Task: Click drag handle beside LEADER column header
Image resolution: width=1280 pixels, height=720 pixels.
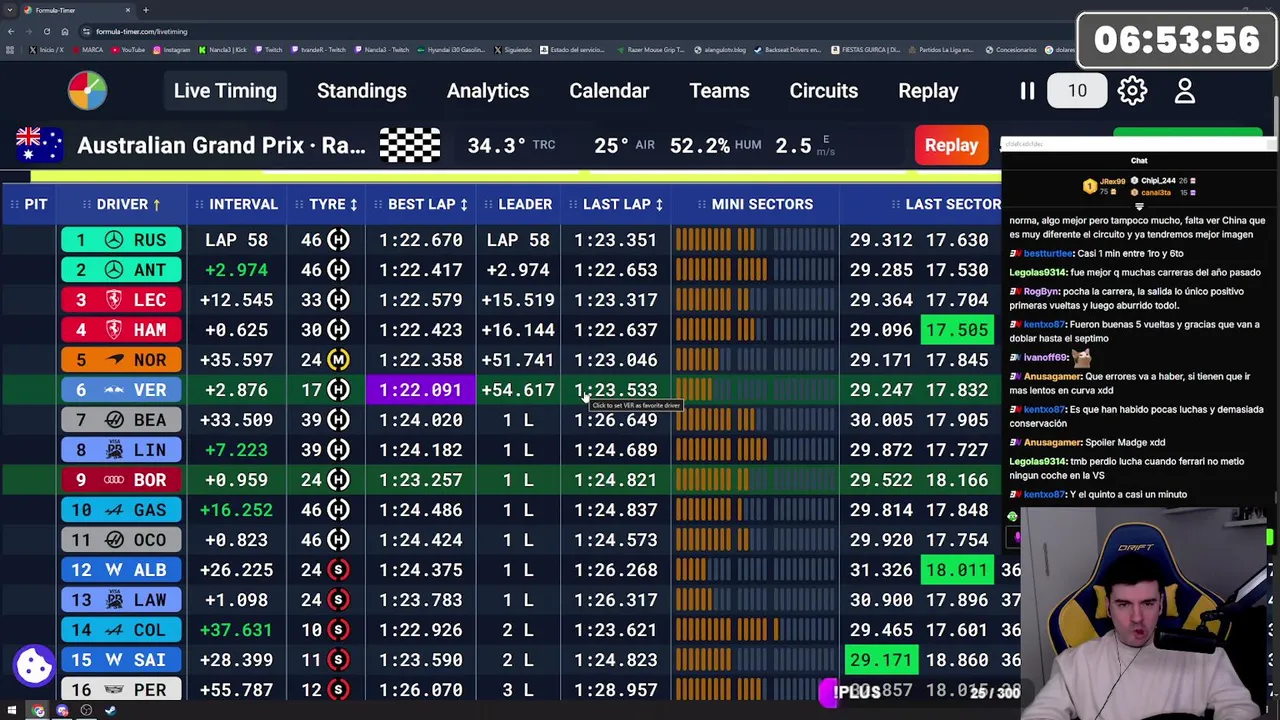Action: coord(488,204)
